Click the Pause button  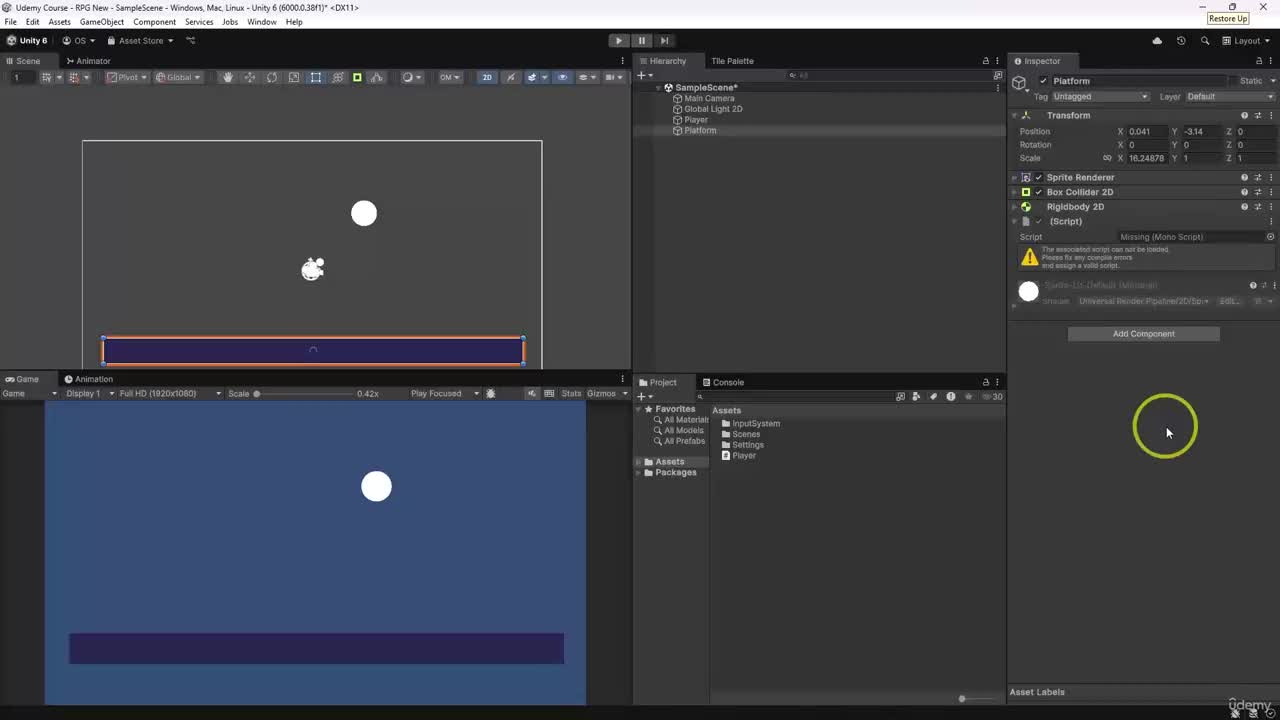[641, 41]
